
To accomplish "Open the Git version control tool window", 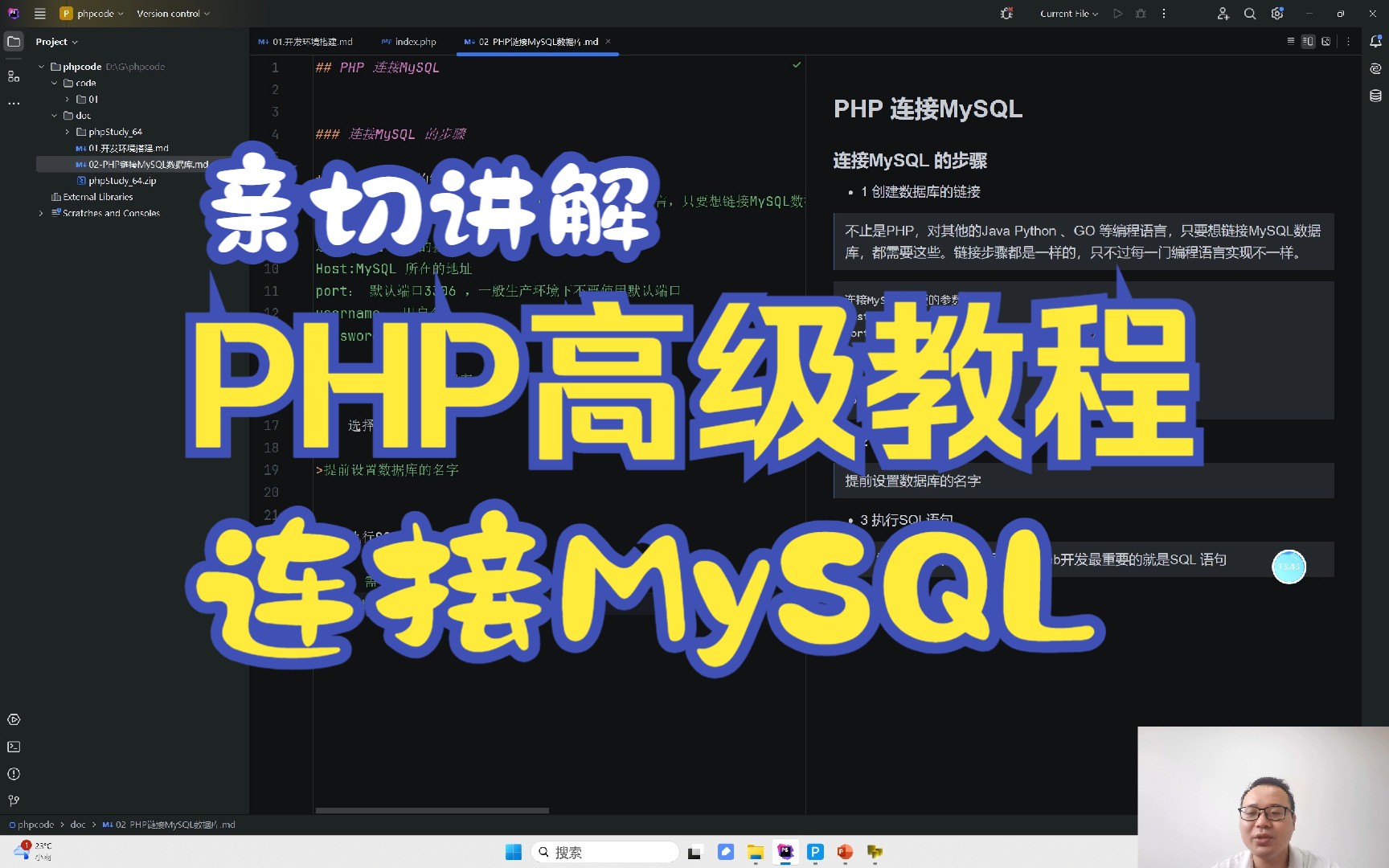I will tap(14, 800).
